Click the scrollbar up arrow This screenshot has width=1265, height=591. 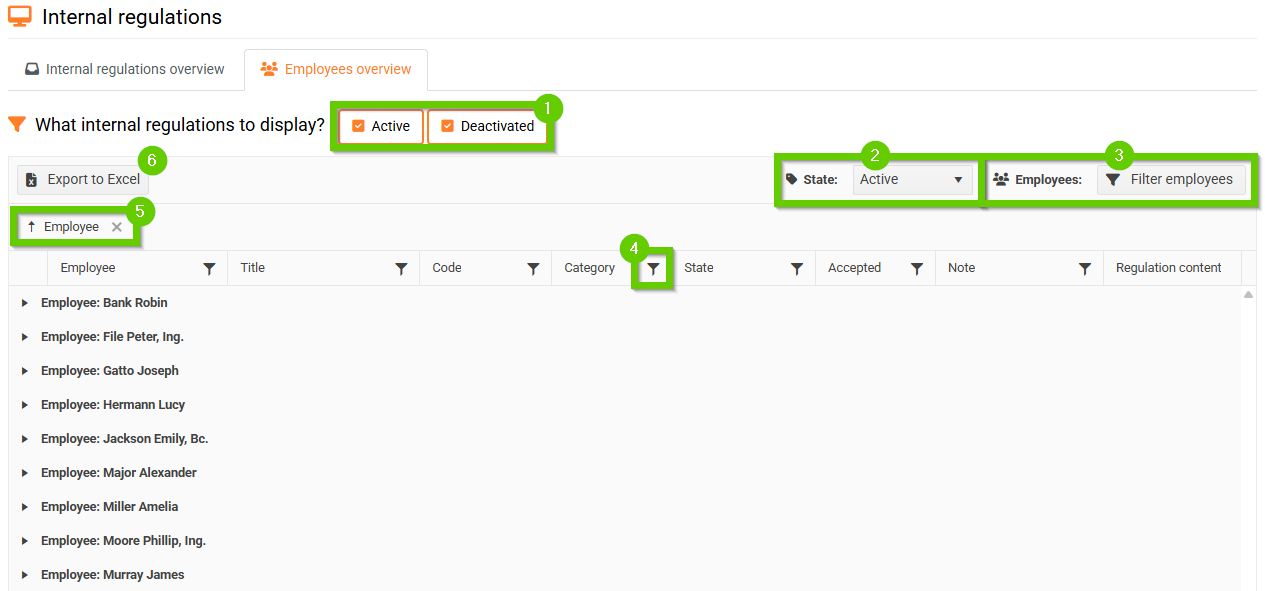coord(1248,295)
